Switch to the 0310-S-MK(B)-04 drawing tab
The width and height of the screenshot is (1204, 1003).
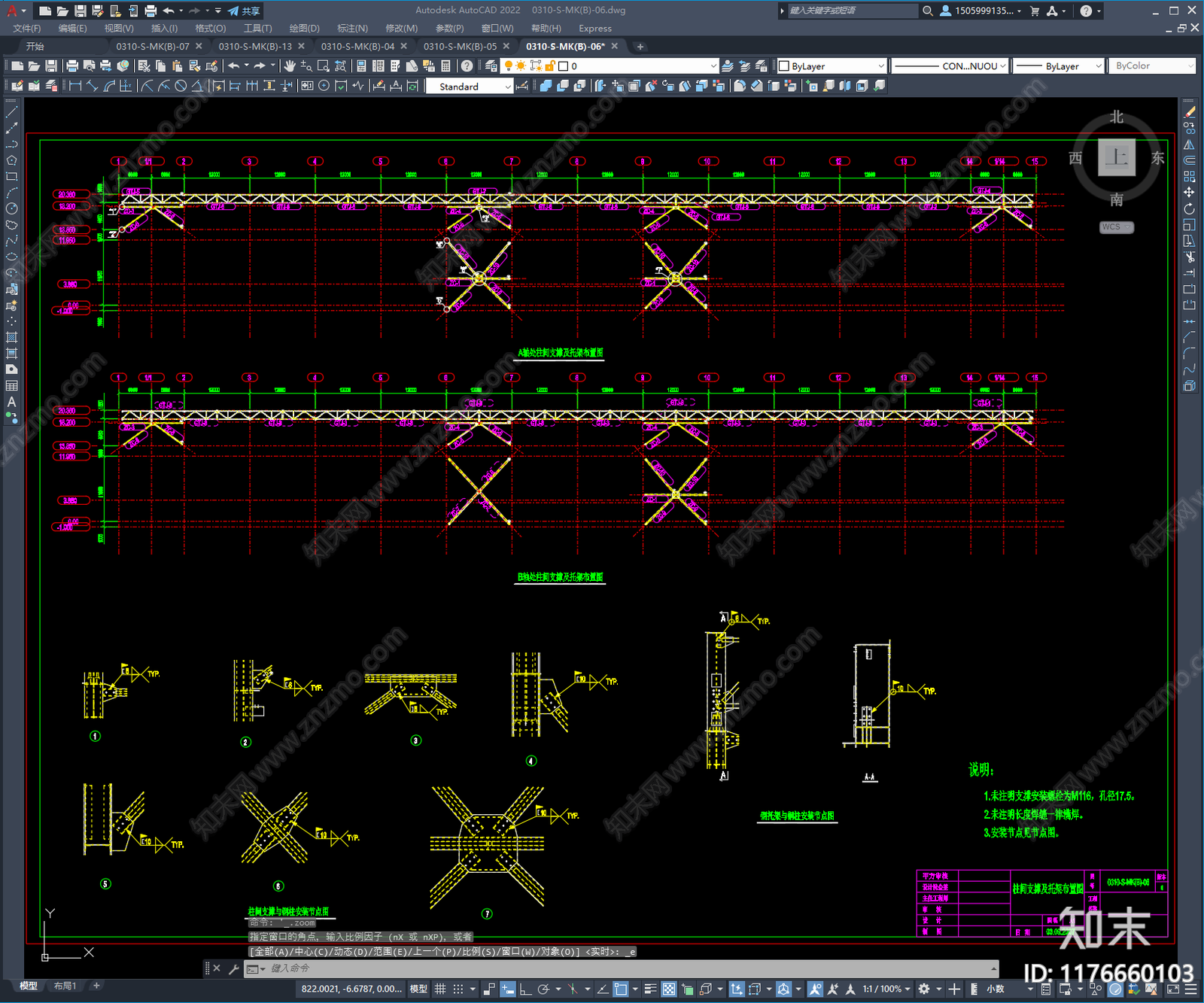[357, 47]
